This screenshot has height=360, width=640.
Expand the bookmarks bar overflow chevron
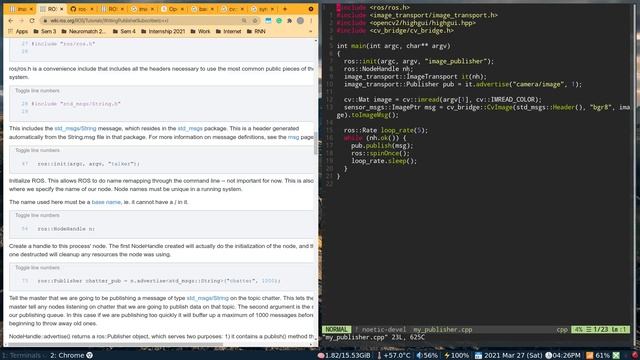(x=311, y=31)
